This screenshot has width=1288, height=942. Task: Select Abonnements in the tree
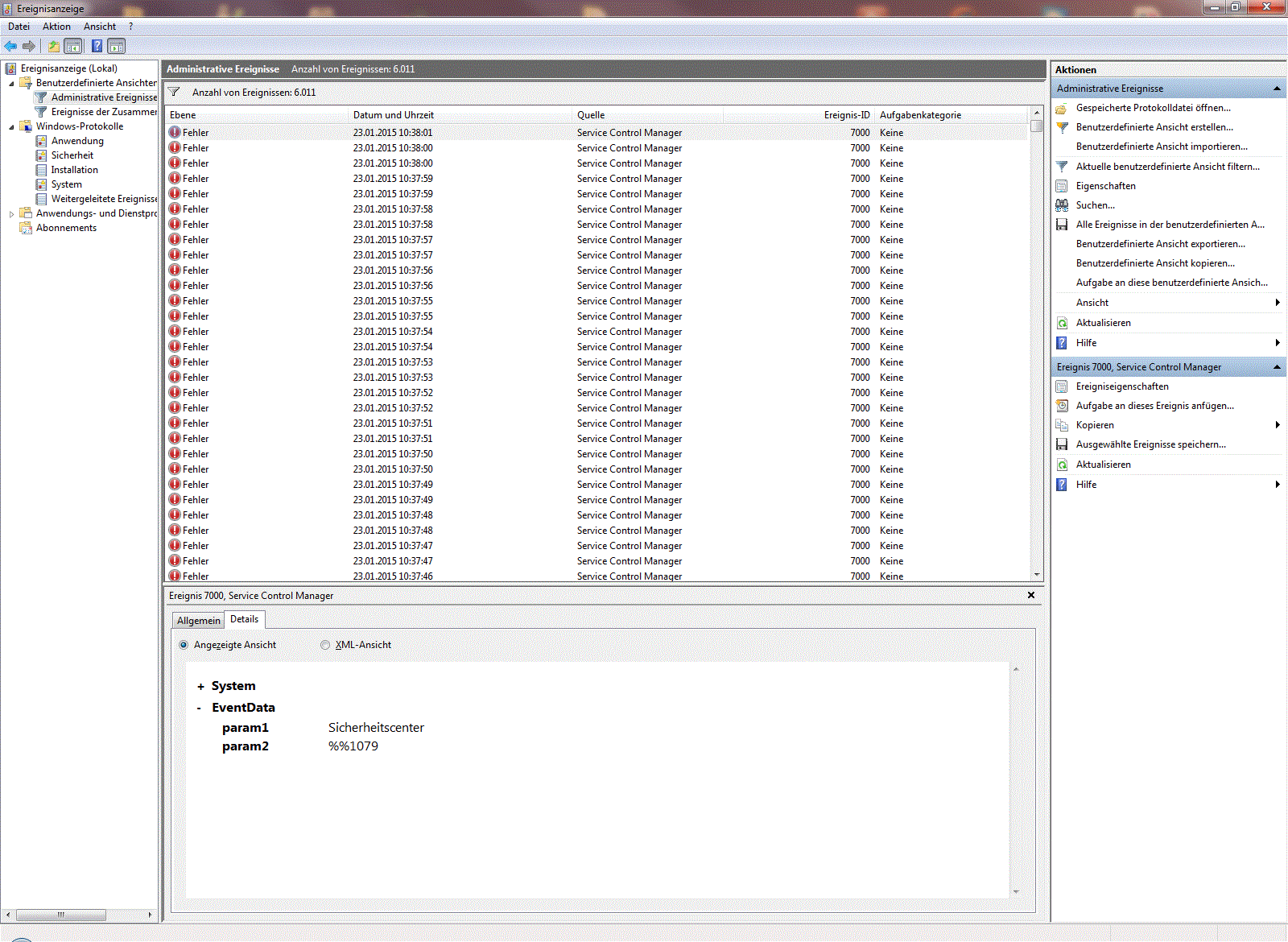tap(66, 228)
